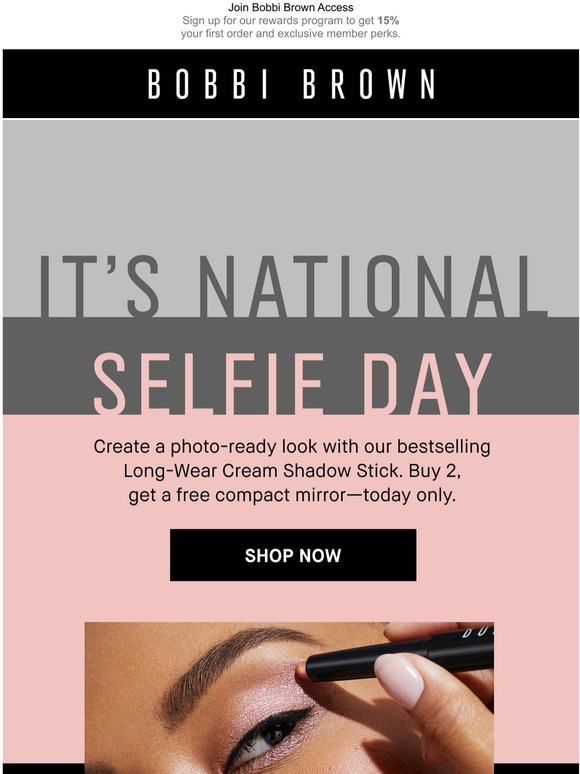Select the bold 15% offer text
Viewport: 580px width, 774px height.
[388, 21]
